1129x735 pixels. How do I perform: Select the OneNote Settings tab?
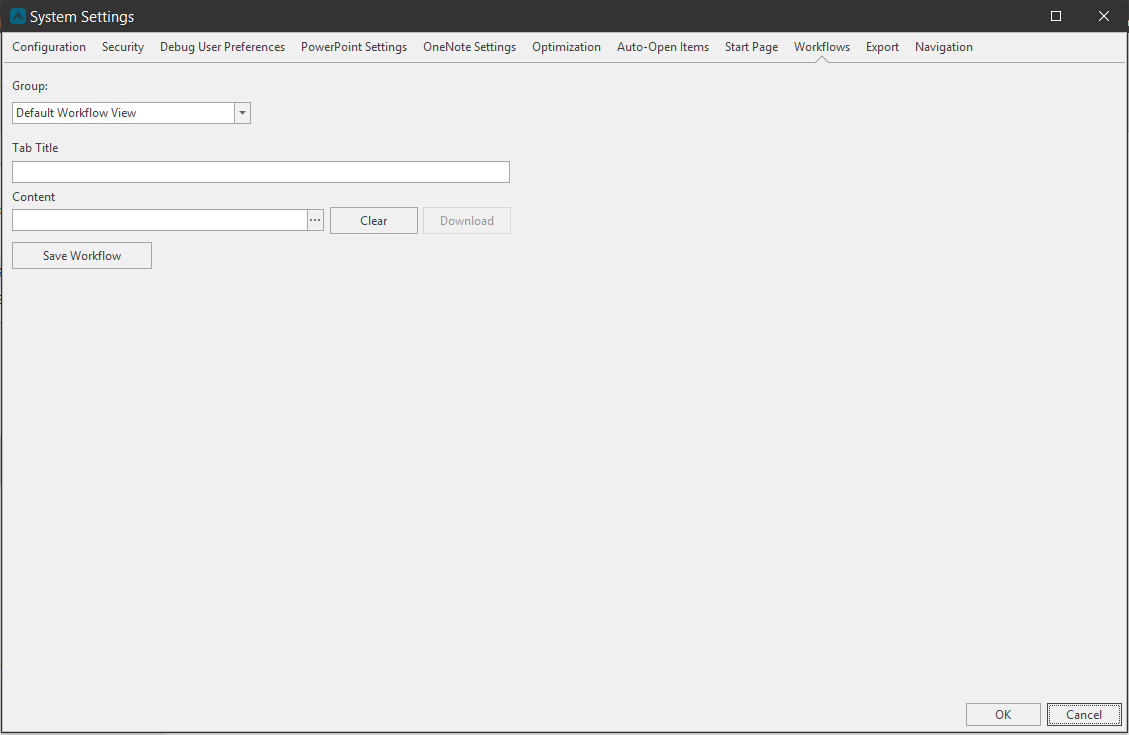[469, 47]
